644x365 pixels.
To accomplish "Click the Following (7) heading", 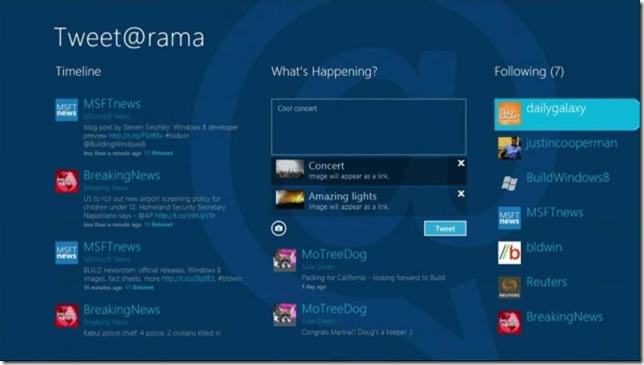I will (x=529, y=71).
